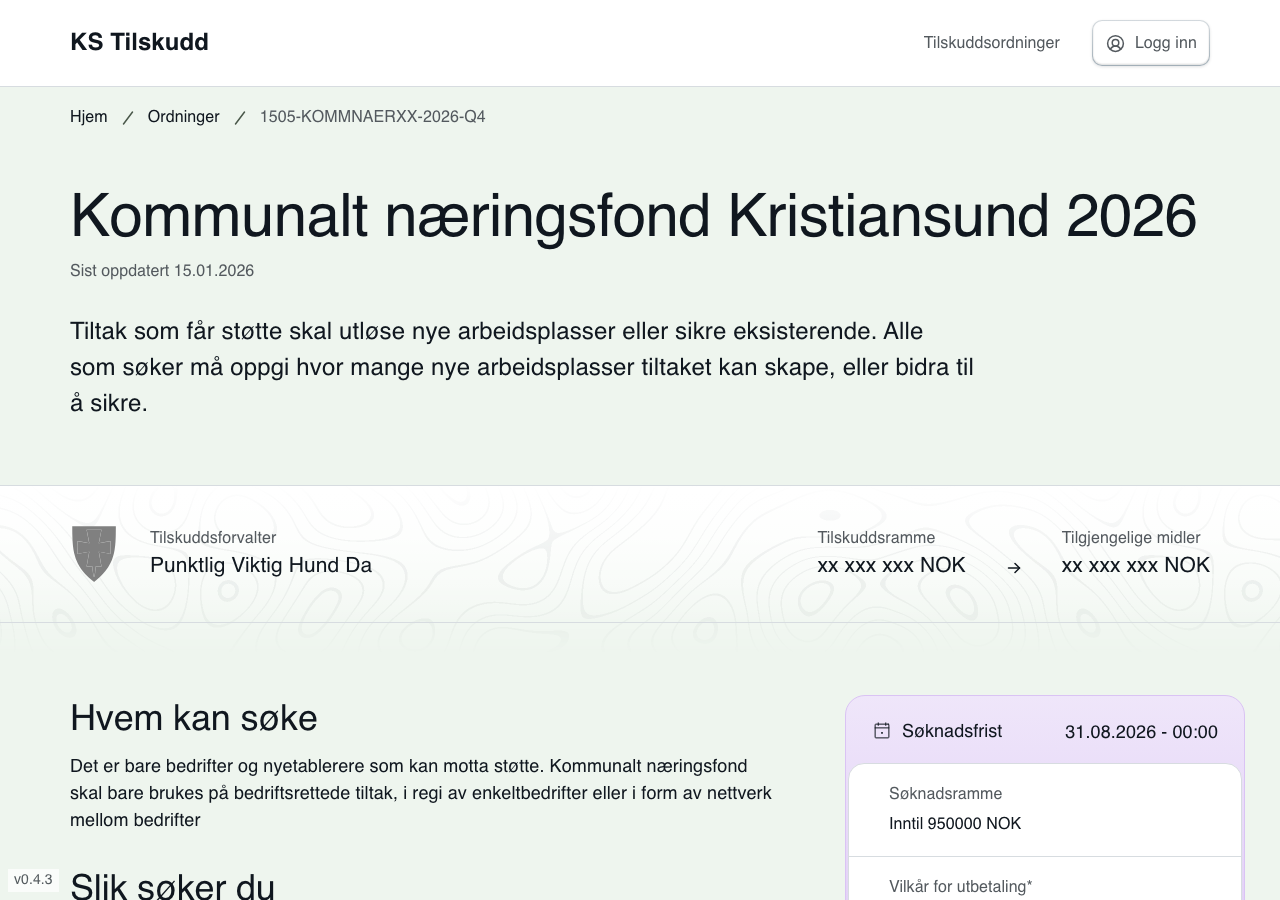Open the KS Tilskudd home logo
The image size is (1280, 900).
(x=139, y=42)
